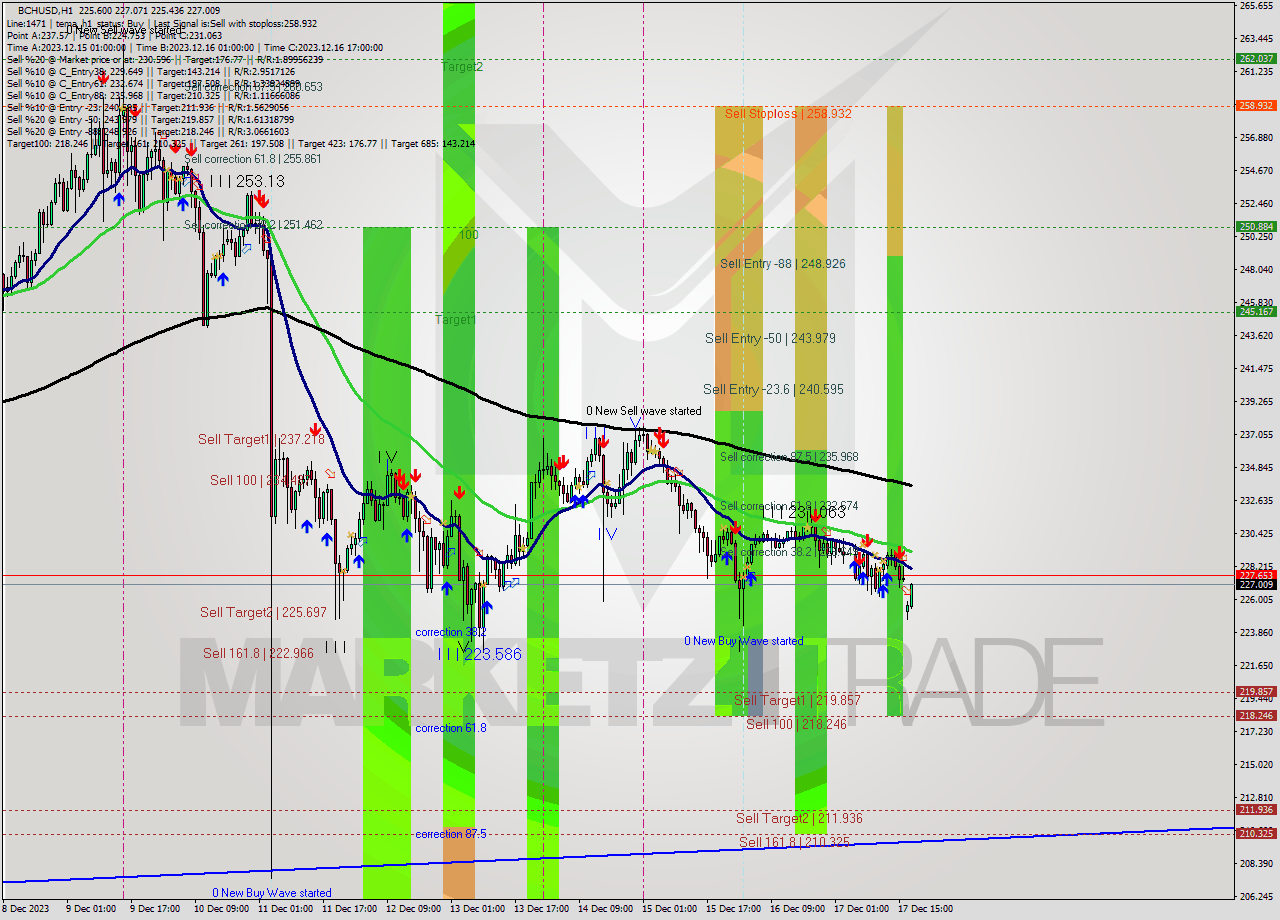Viewport: 1280px width, 920px height.
Task: Click the 'Sell Target2 | 225.697' label
Action: point(263,613)
